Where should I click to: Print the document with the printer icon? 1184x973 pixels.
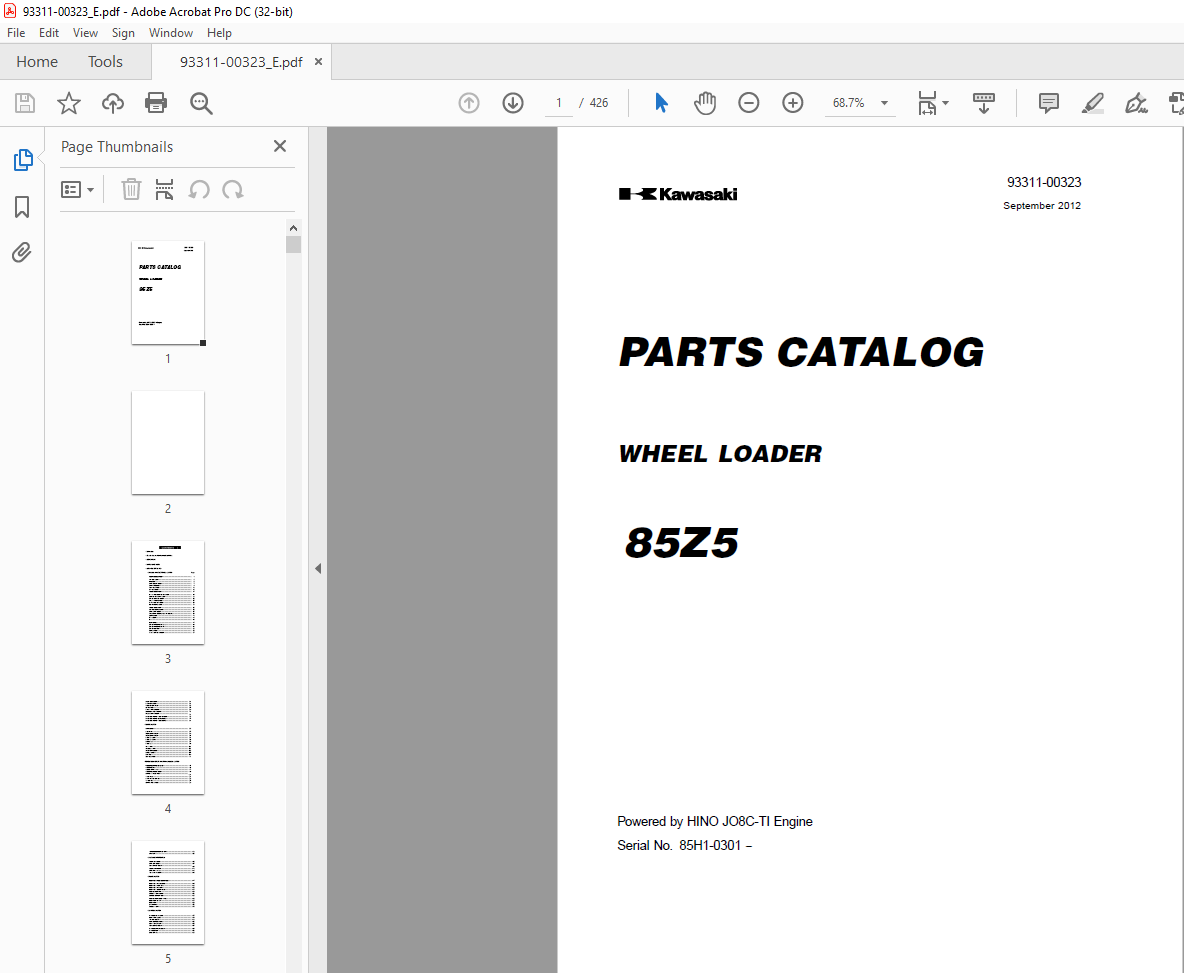coord(156,103)
